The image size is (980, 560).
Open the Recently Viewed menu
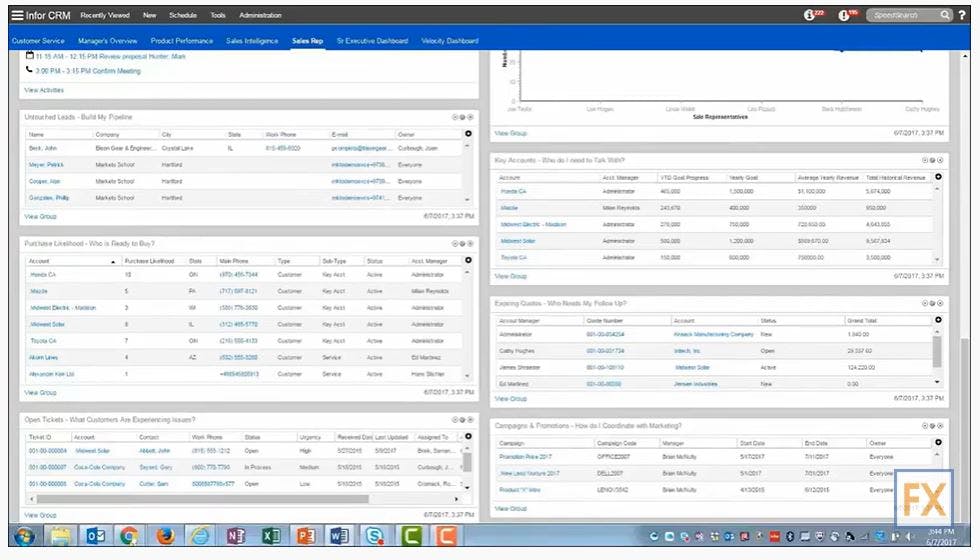point(105,15)
